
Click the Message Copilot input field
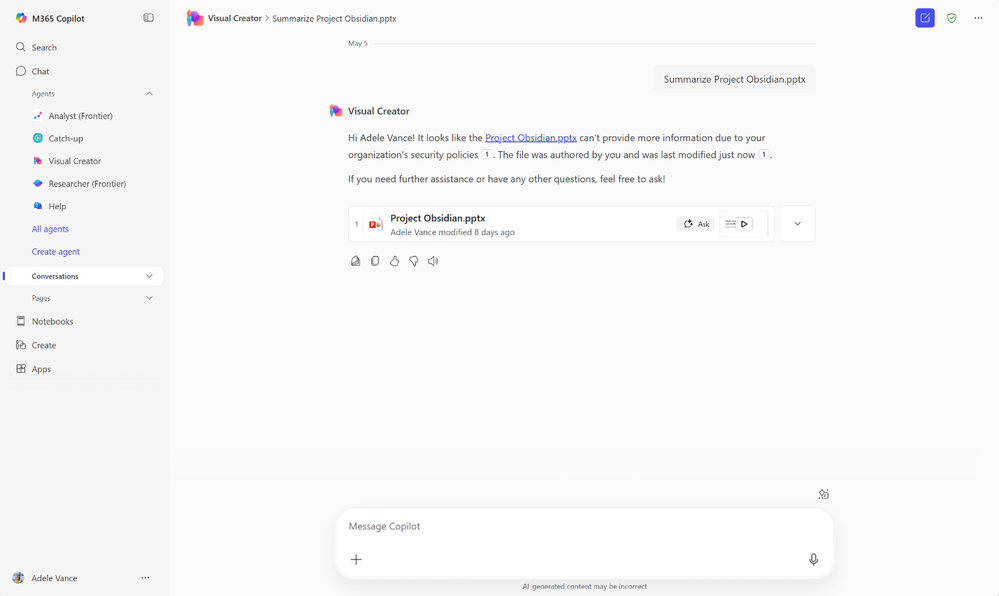[x=584, y=526]
